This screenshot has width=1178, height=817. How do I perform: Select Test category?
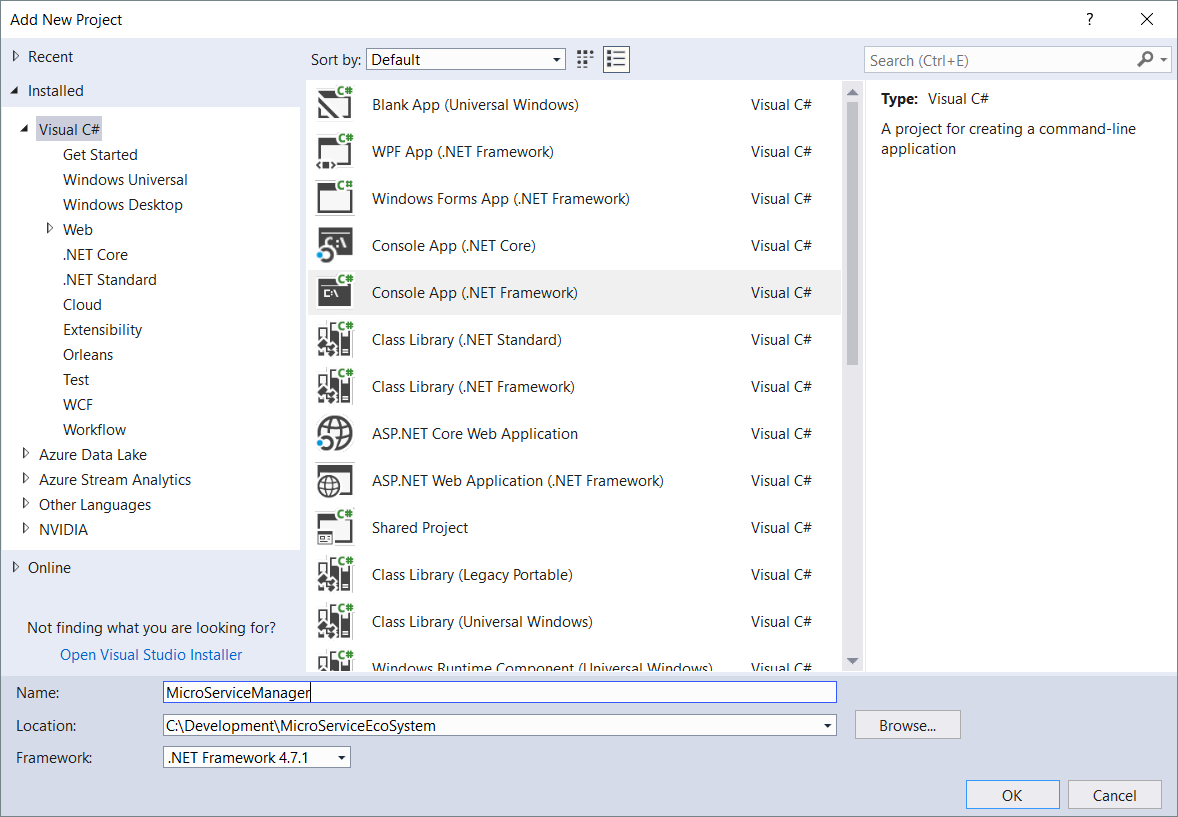pos(76,379)
